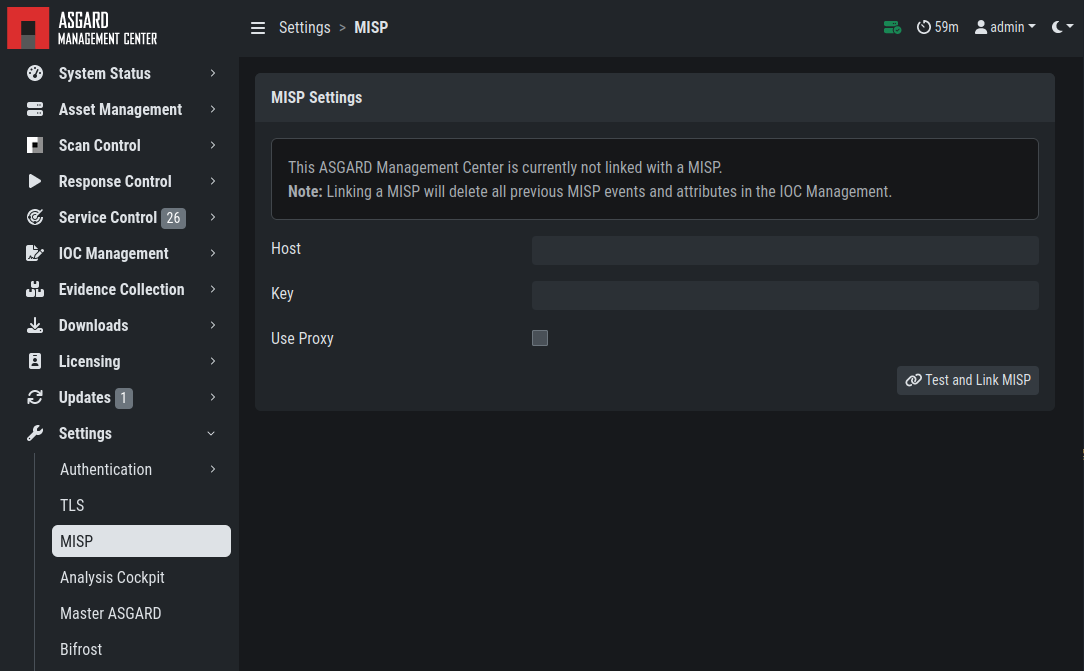The width and height of the screenshot is (1084, 671).
Task: Click the green server status icon
Action: 893,28
